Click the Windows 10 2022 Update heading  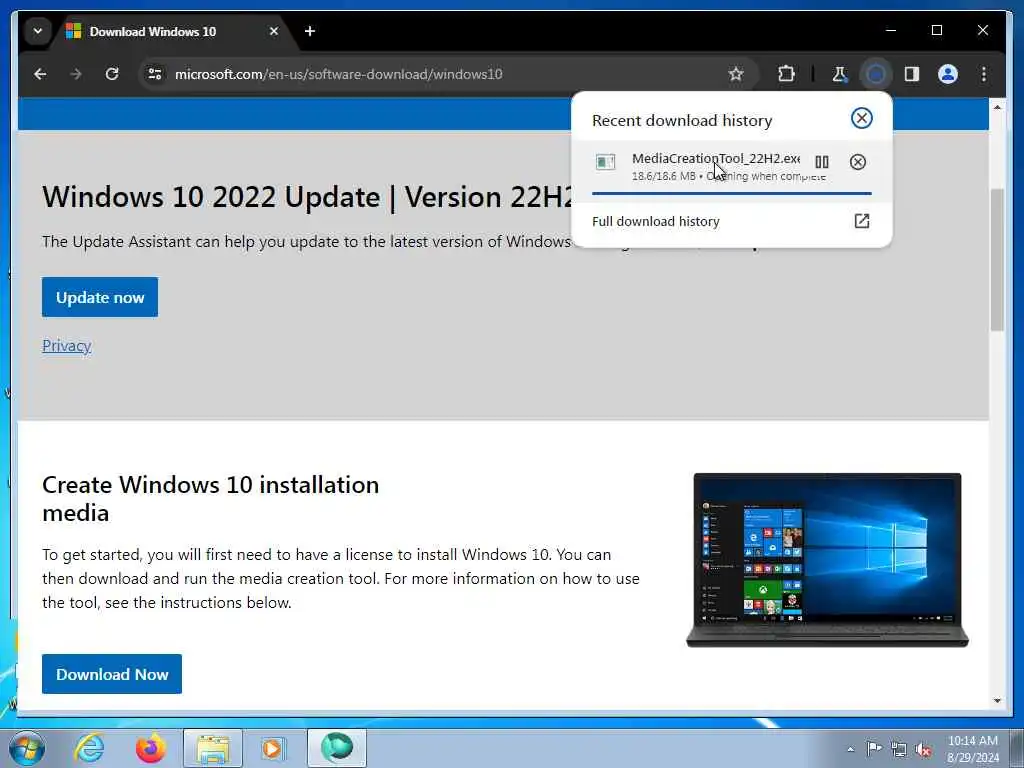coord(307,197)
